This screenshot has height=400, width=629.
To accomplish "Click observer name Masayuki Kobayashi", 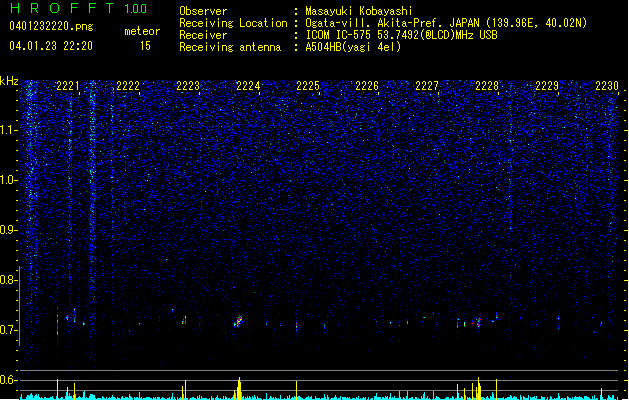I will coord(359,11).
